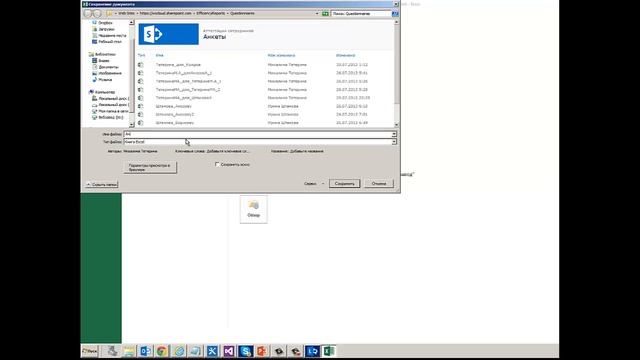Open the Сервис (Tools) dropdown

[314, 184]
